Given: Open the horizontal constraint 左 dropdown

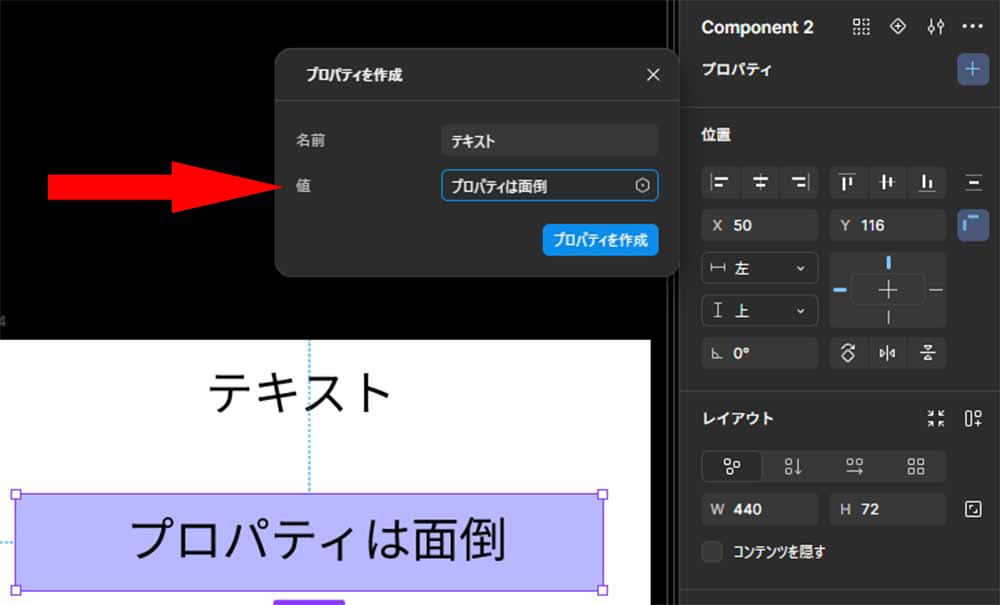Looking at the screenshot, I should [x=759, y=268].
